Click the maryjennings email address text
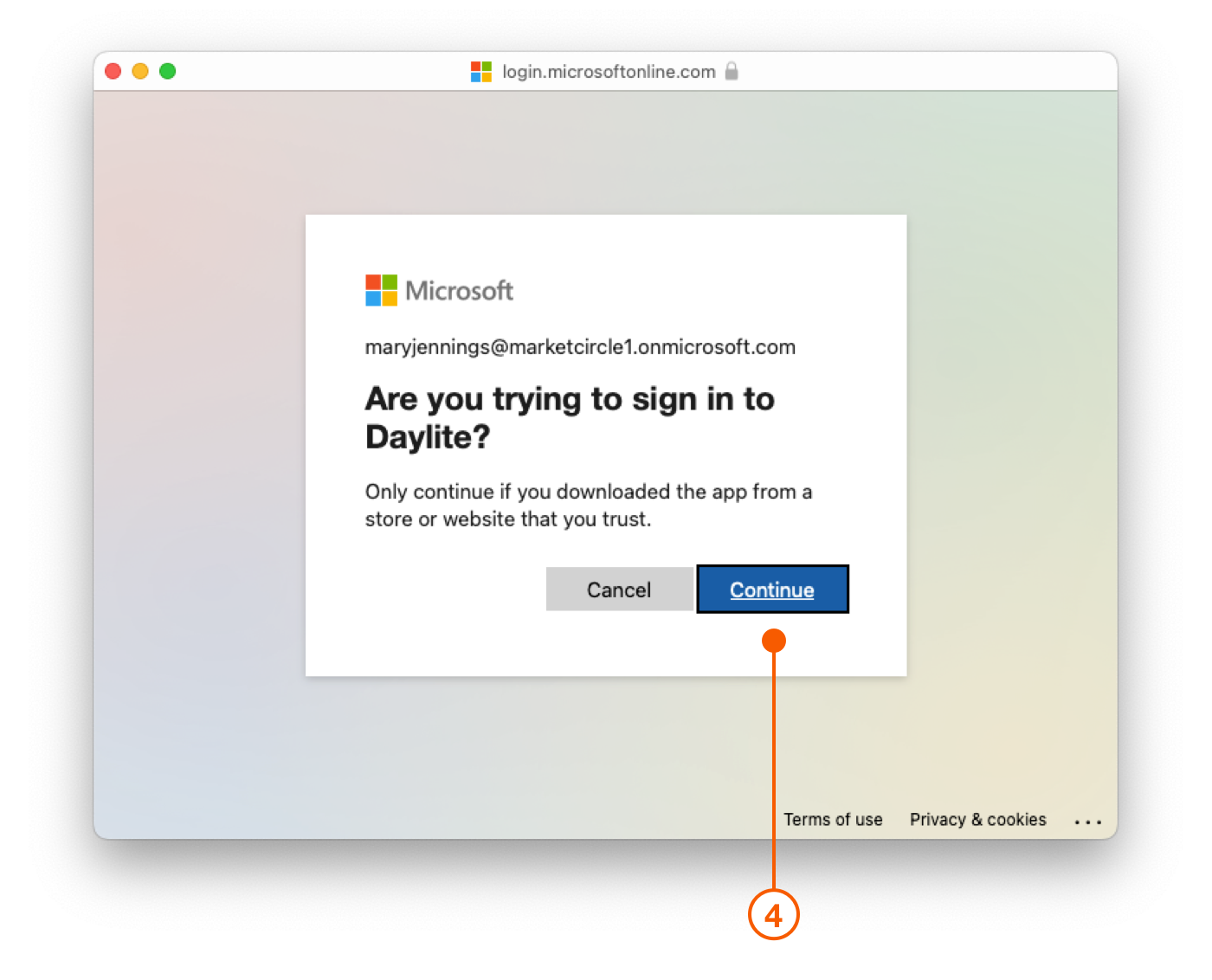The width and height of the screenshot is (1212, 980). click(580, 347)
